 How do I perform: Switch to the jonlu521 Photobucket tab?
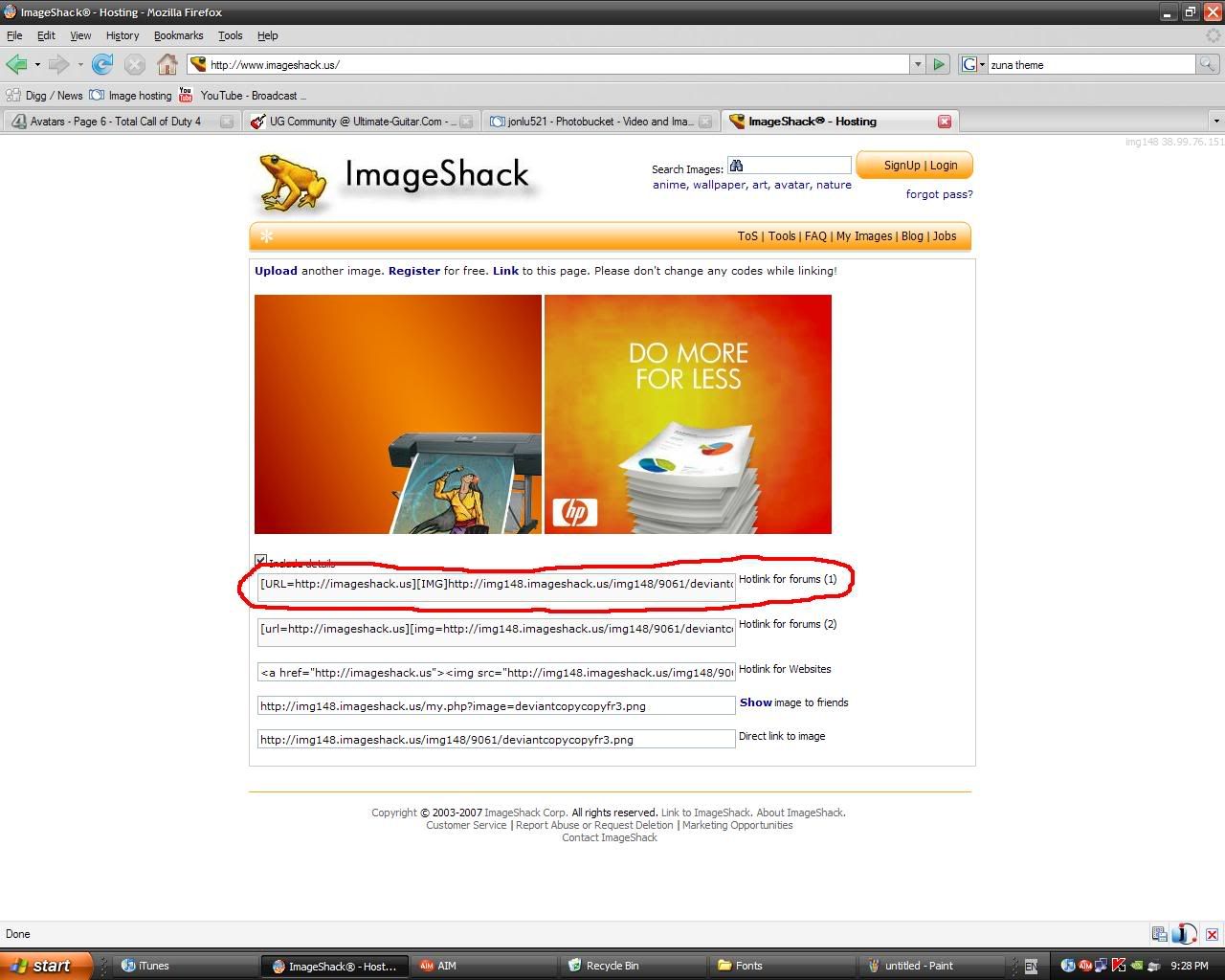598,122
